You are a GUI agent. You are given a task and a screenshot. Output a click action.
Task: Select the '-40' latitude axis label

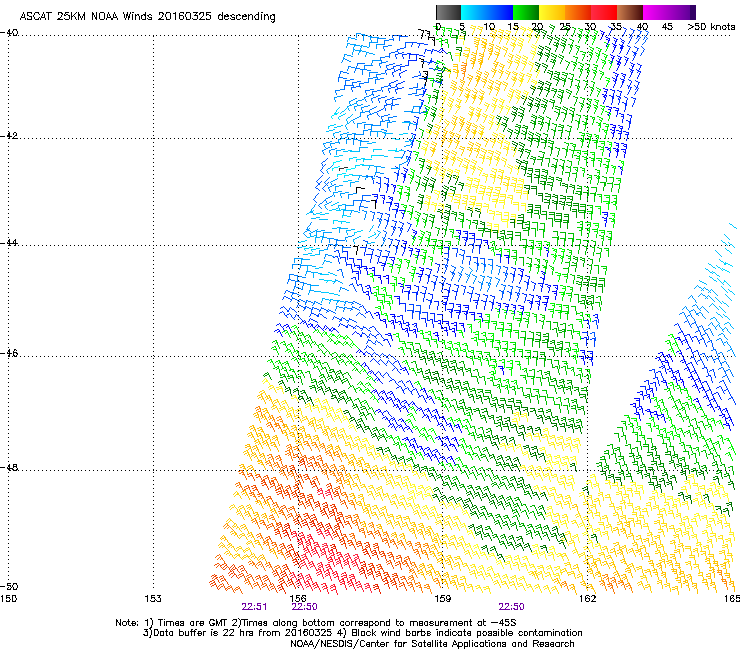[x=9, y=33]
